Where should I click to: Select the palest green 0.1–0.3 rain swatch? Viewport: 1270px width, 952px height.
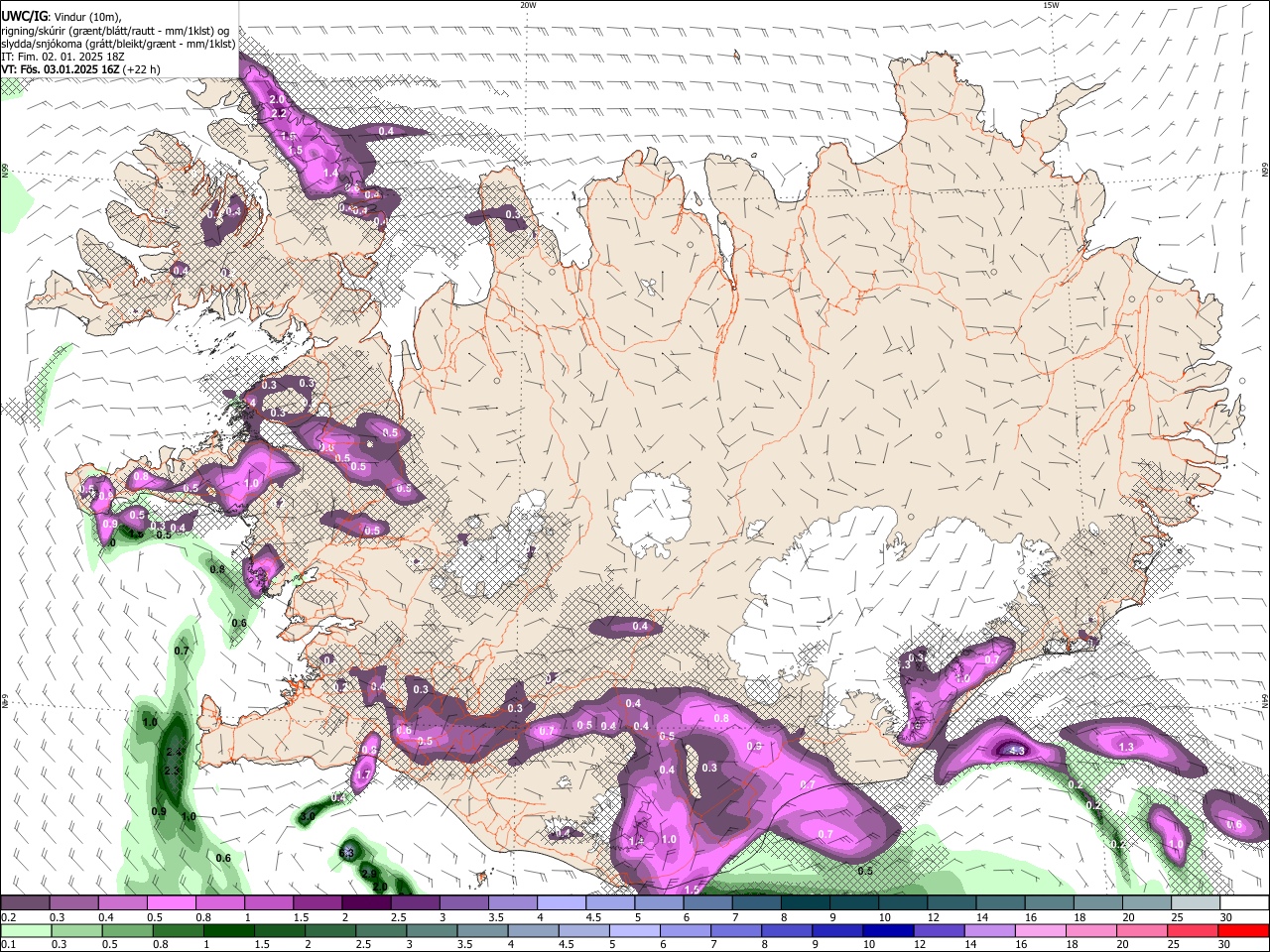coord(25,930)
